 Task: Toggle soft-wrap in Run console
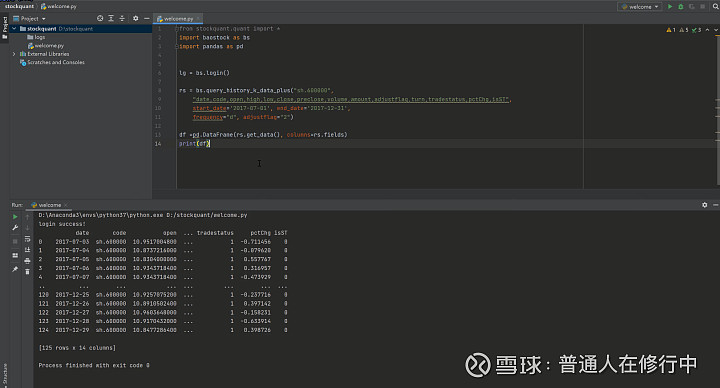(28, 239)
